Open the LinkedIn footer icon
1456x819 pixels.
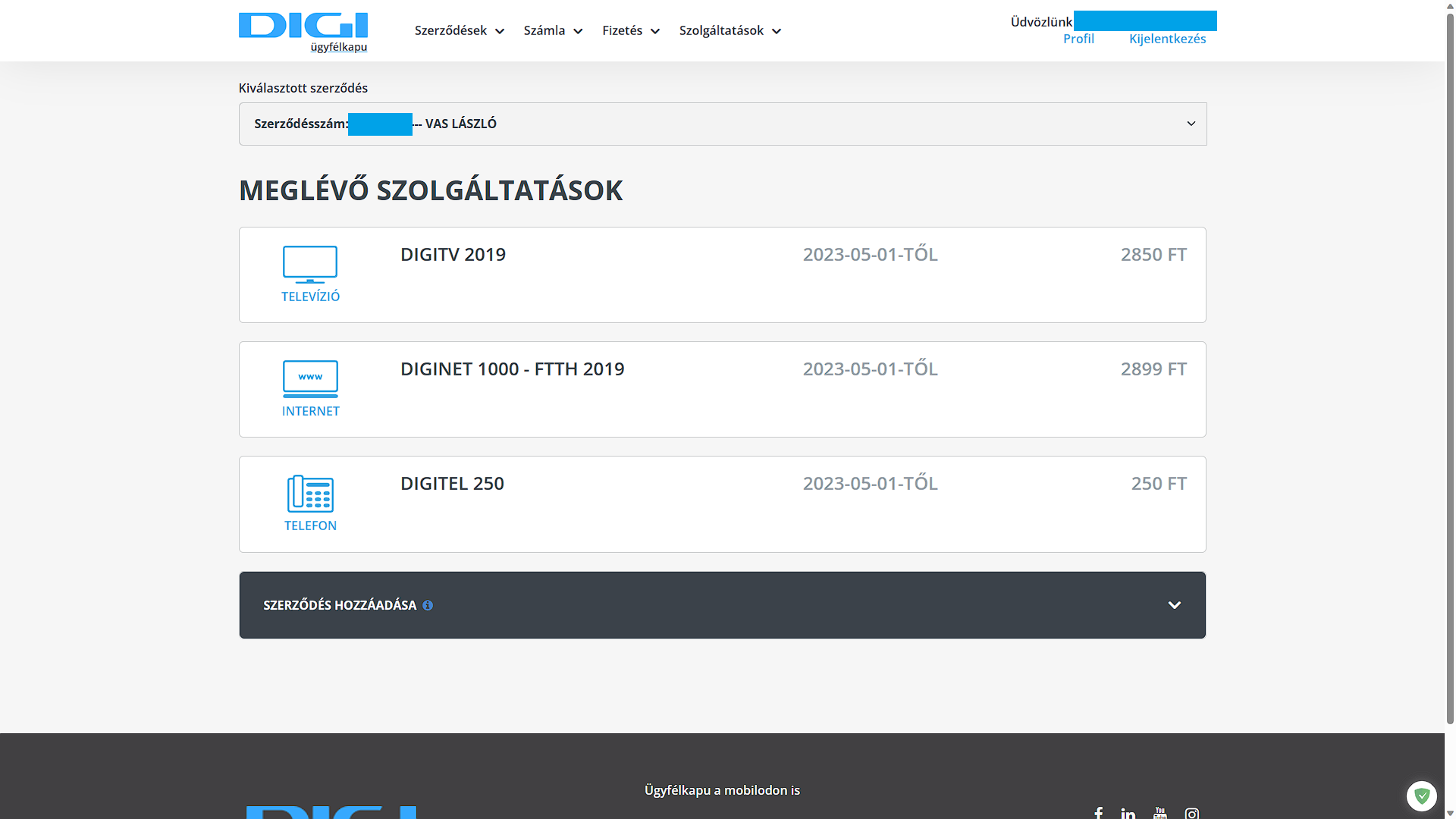coord(1128,813)
